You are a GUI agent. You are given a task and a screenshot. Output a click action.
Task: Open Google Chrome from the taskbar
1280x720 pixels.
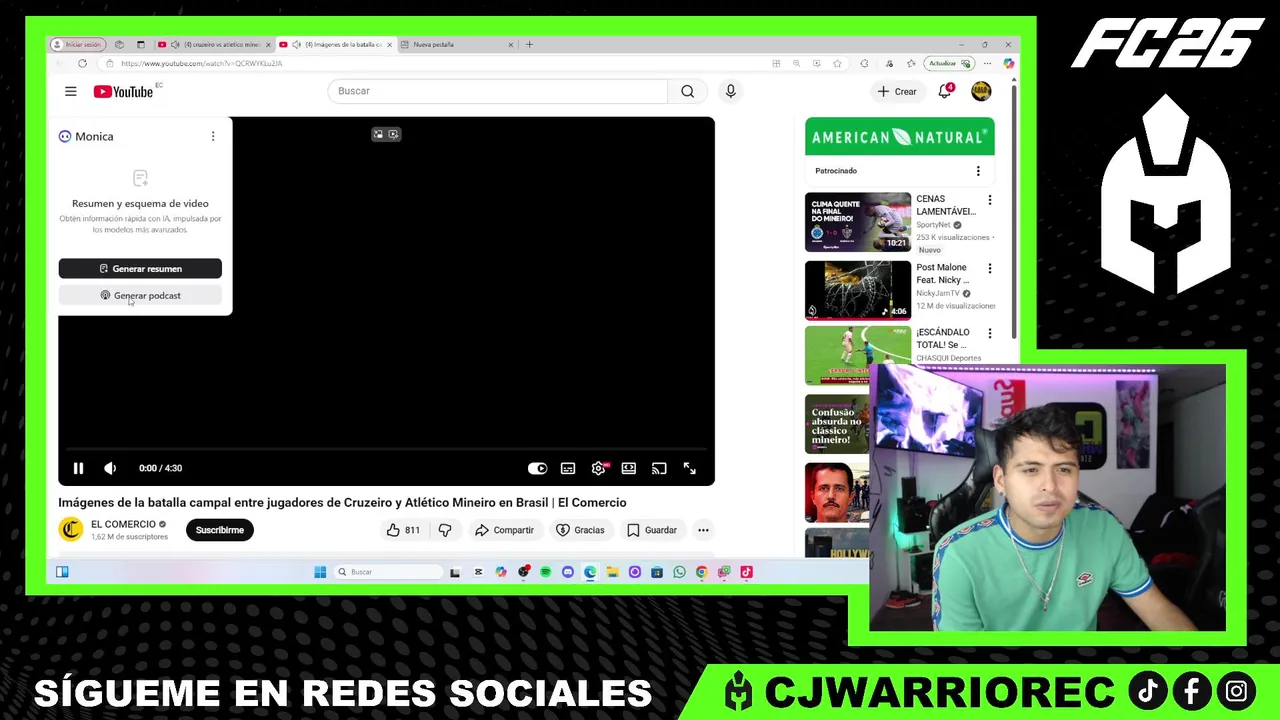pyautogui.click(x=701, y=572)
